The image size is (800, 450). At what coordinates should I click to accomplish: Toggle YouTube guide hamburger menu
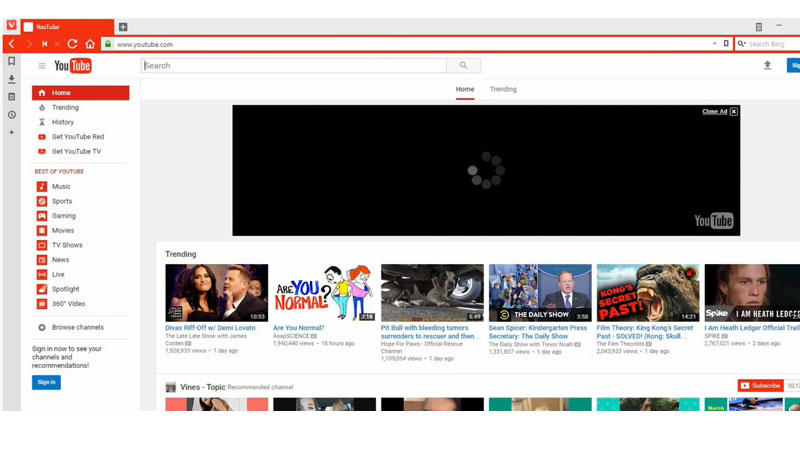[x=42, y=66]
